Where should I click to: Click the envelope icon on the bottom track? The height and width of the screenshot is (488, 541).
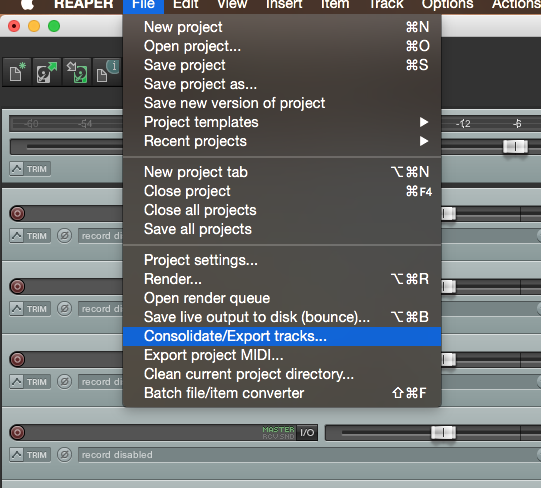(16, 455)
